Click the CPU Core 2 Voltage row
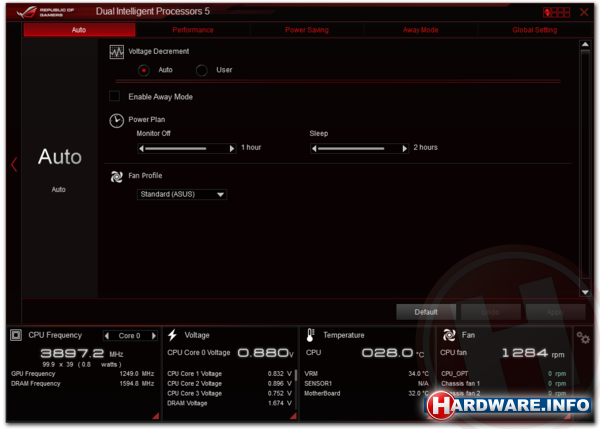The image size is (600, 429). point(229,383)
